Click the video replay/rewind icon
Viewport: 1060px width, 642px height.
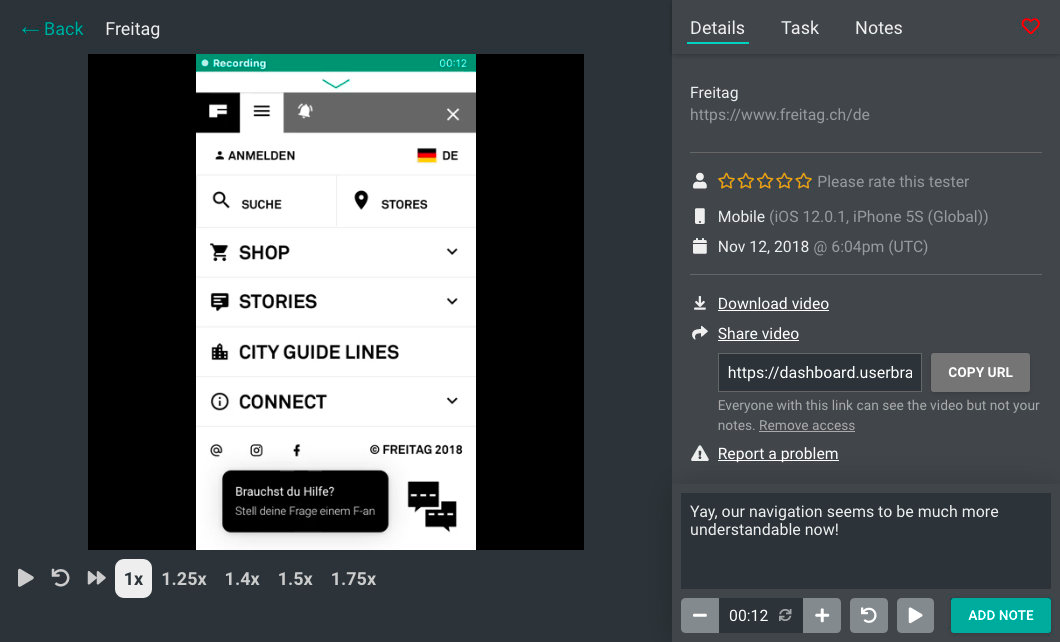point(61,578)
